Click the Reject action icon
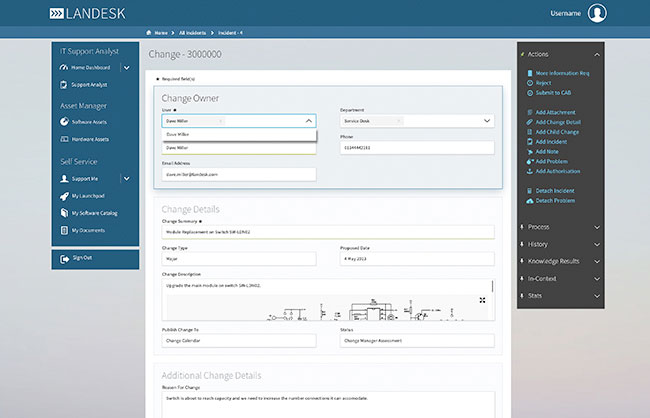This screenshot has height=418, width=650. click(528, 83)
